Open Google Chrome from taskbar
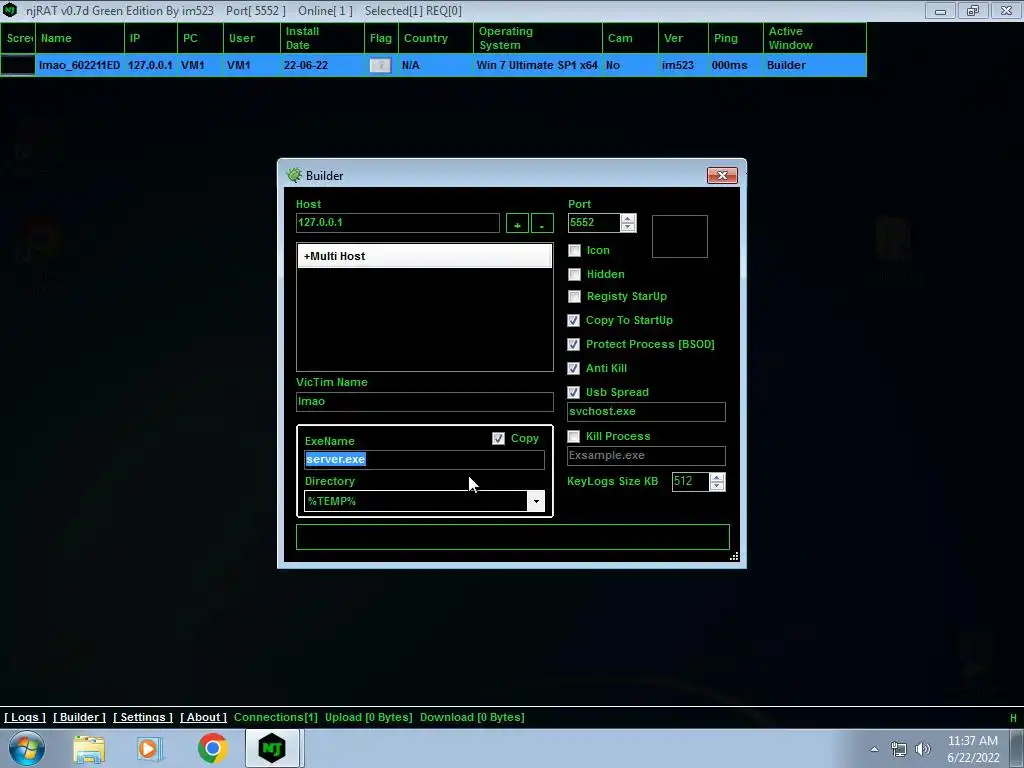Viewport: 1024px width, 768px height. click(x=212, y=748)
